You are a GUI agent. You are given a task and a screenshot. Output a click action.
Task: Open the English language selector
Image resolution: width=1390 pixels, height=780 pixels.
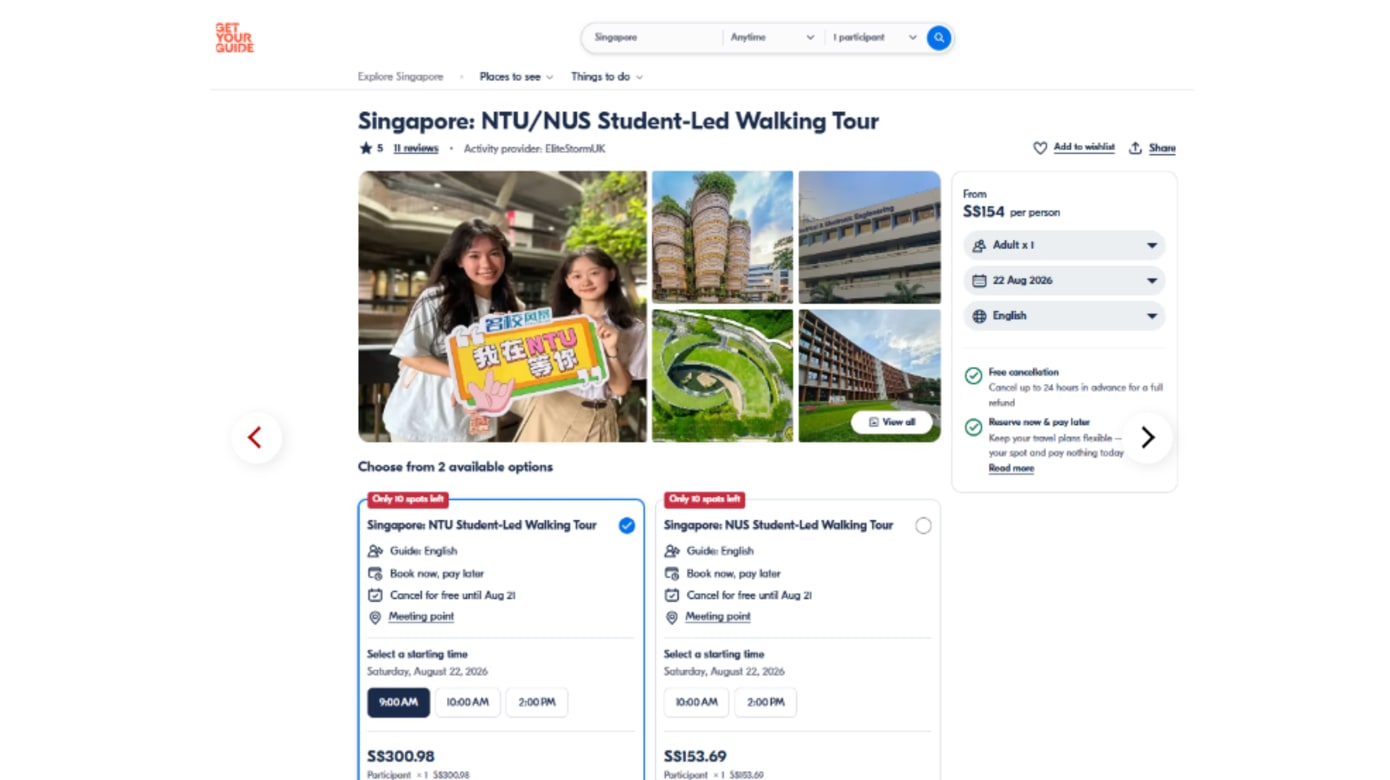[1064, 316]
